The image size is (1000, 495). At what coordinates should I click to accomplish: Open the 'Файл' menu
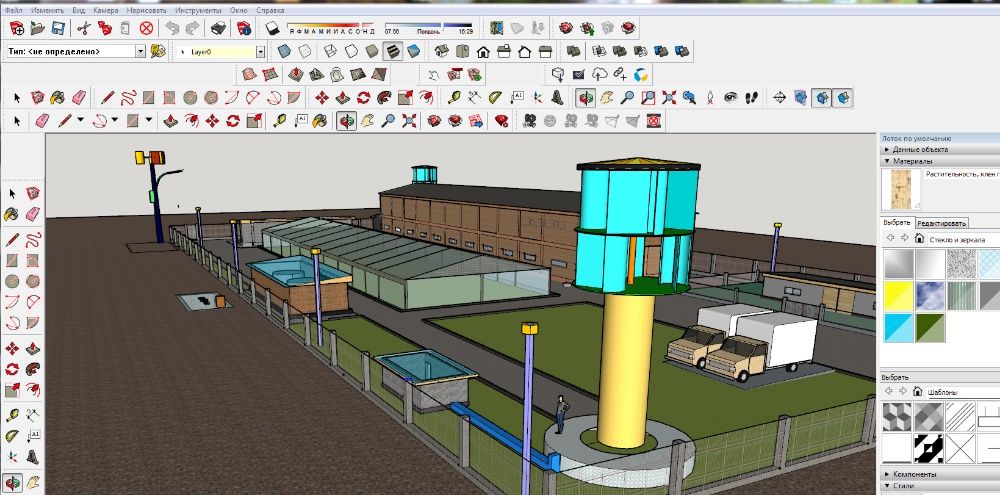pyautogui.click(x=13, y=10)
